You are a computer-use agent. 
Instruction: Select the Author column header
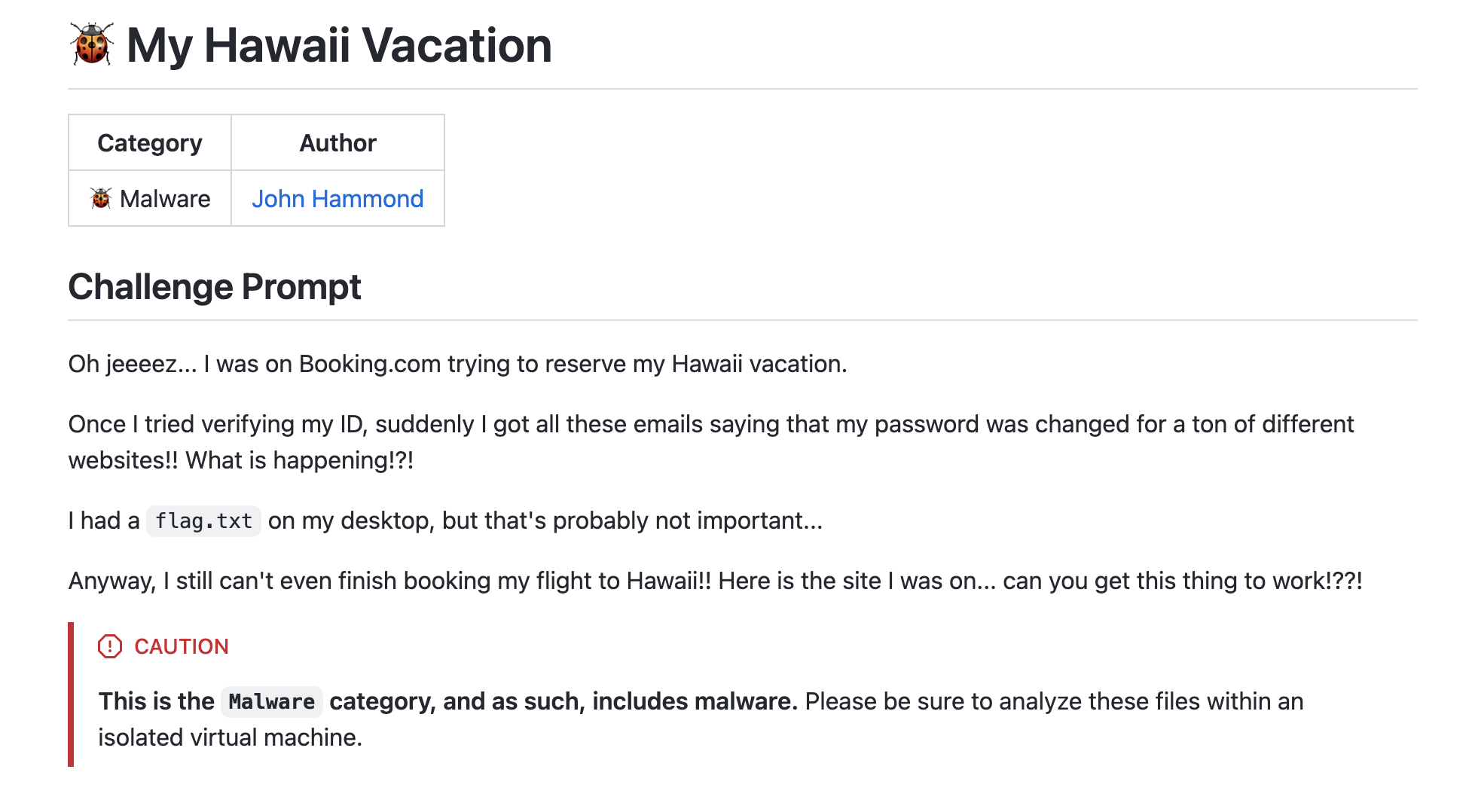[337, 143]
